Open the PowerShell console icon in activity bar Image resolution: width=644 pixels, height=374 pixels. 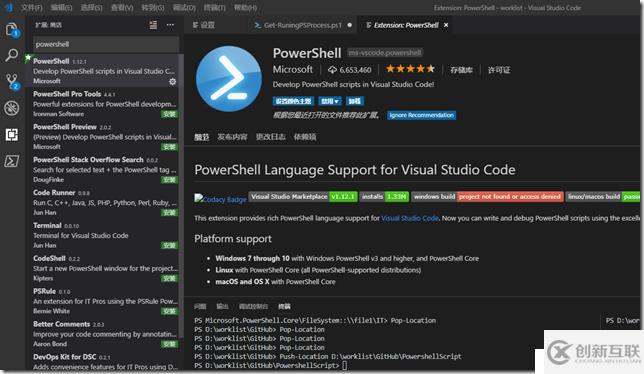click(x=12, y=161)
